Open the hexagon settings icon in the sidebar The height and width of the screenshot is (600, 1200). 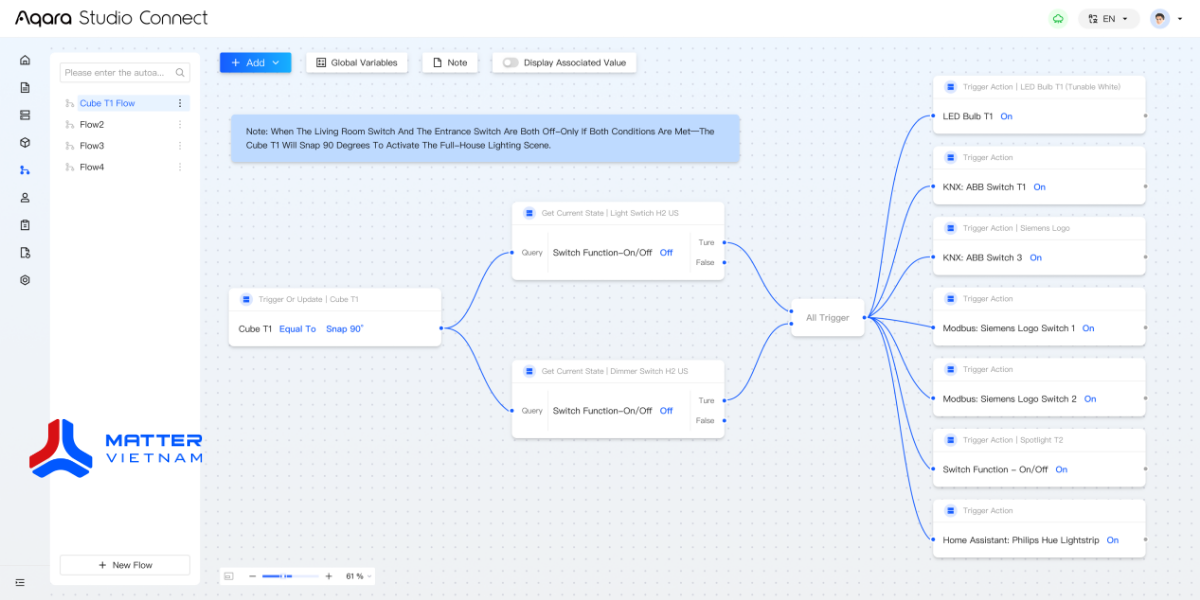pyautogui.click(x=25, y=280)
